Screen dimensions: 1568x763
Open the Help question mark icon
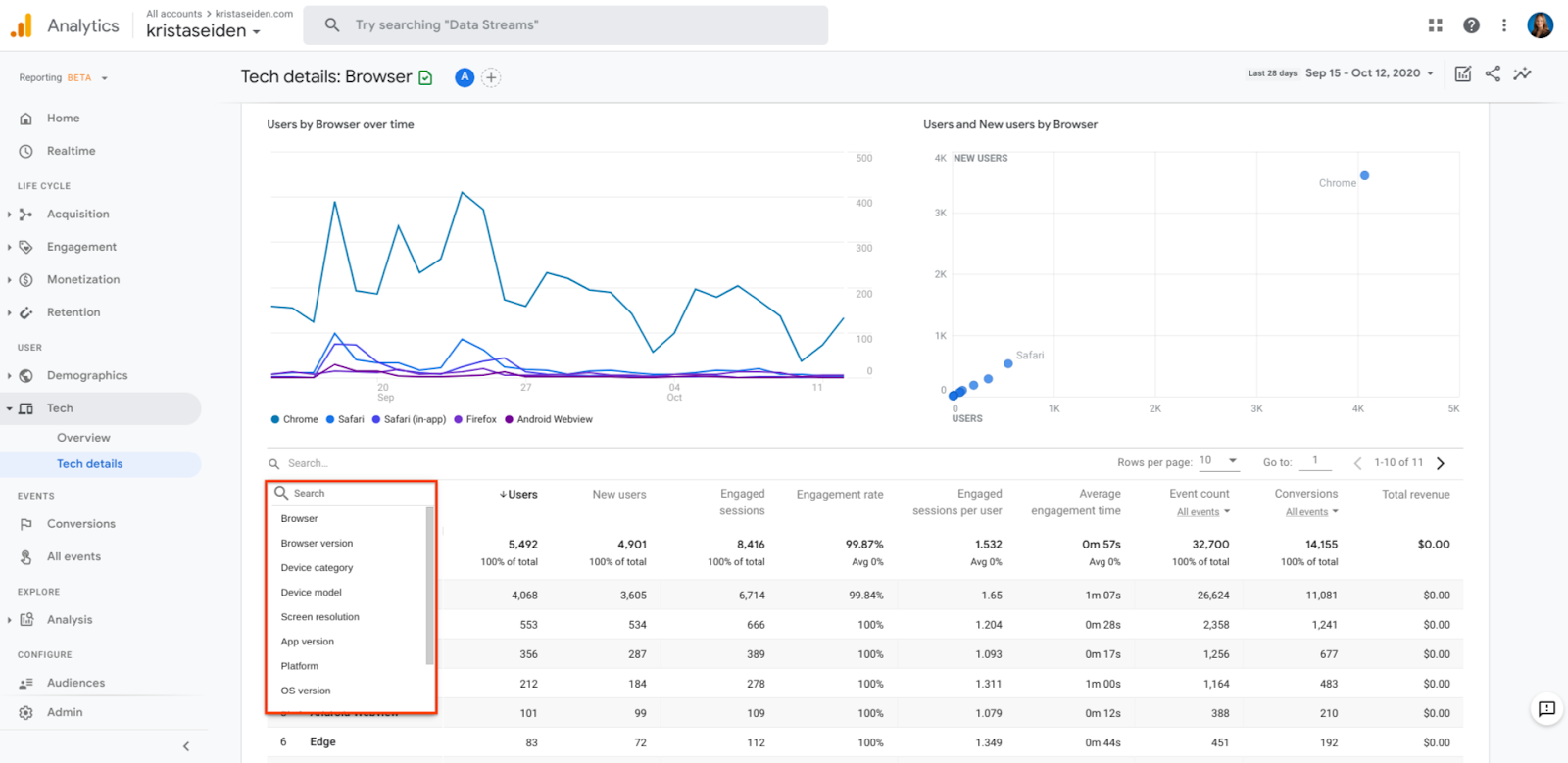1471,25
